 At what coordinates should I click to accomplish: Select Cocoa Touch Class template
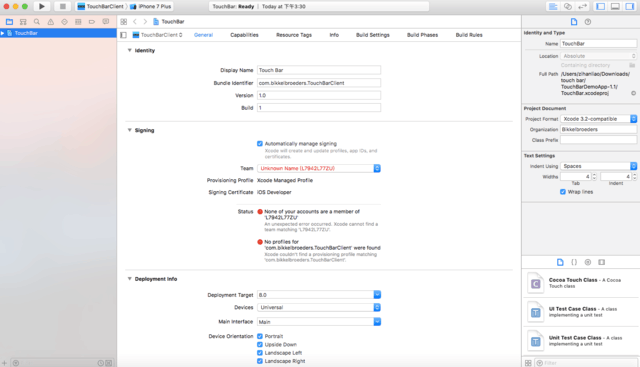point(580,283)
